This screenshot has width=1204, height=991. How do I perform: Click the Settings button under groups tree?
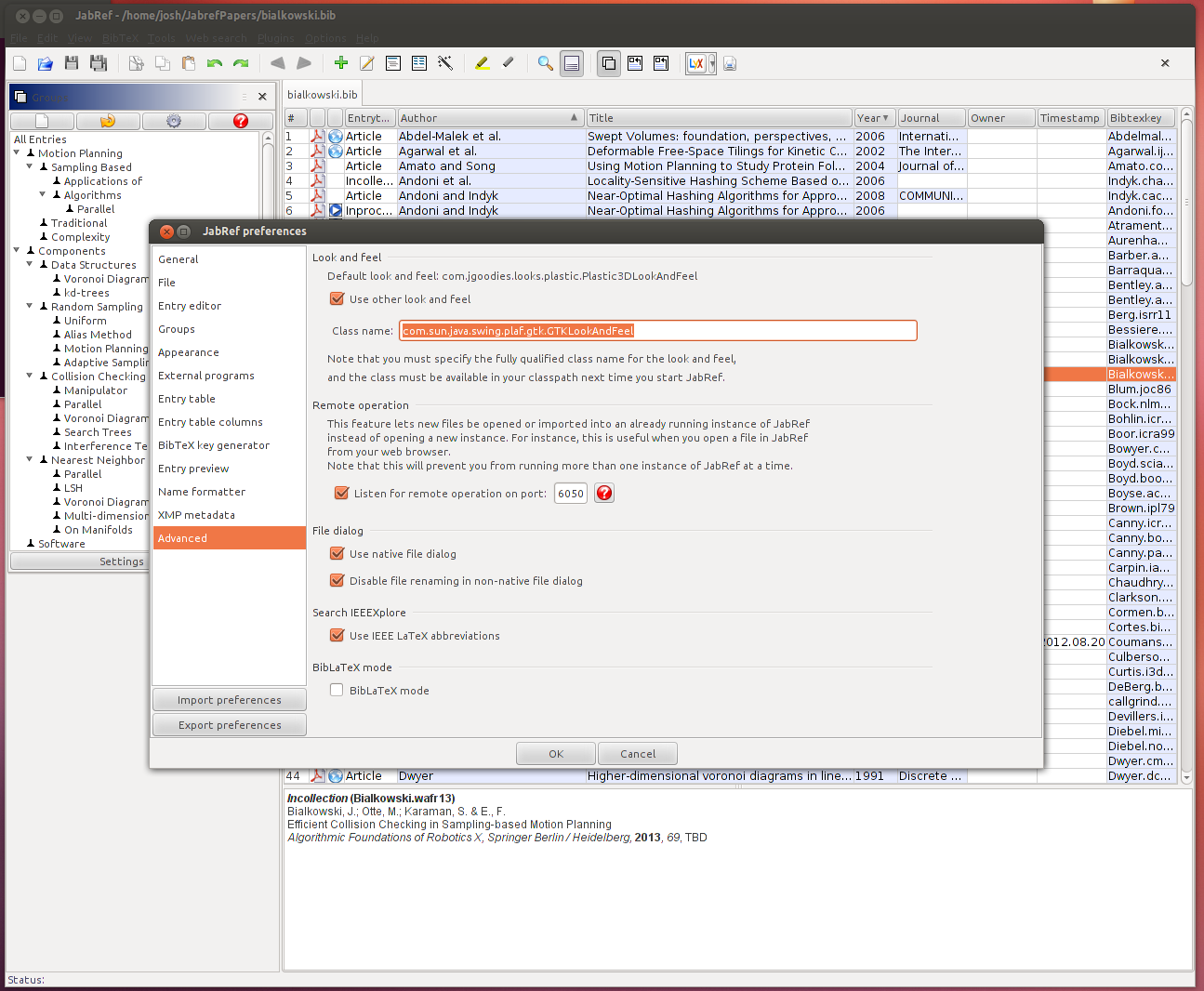(122, 562)
